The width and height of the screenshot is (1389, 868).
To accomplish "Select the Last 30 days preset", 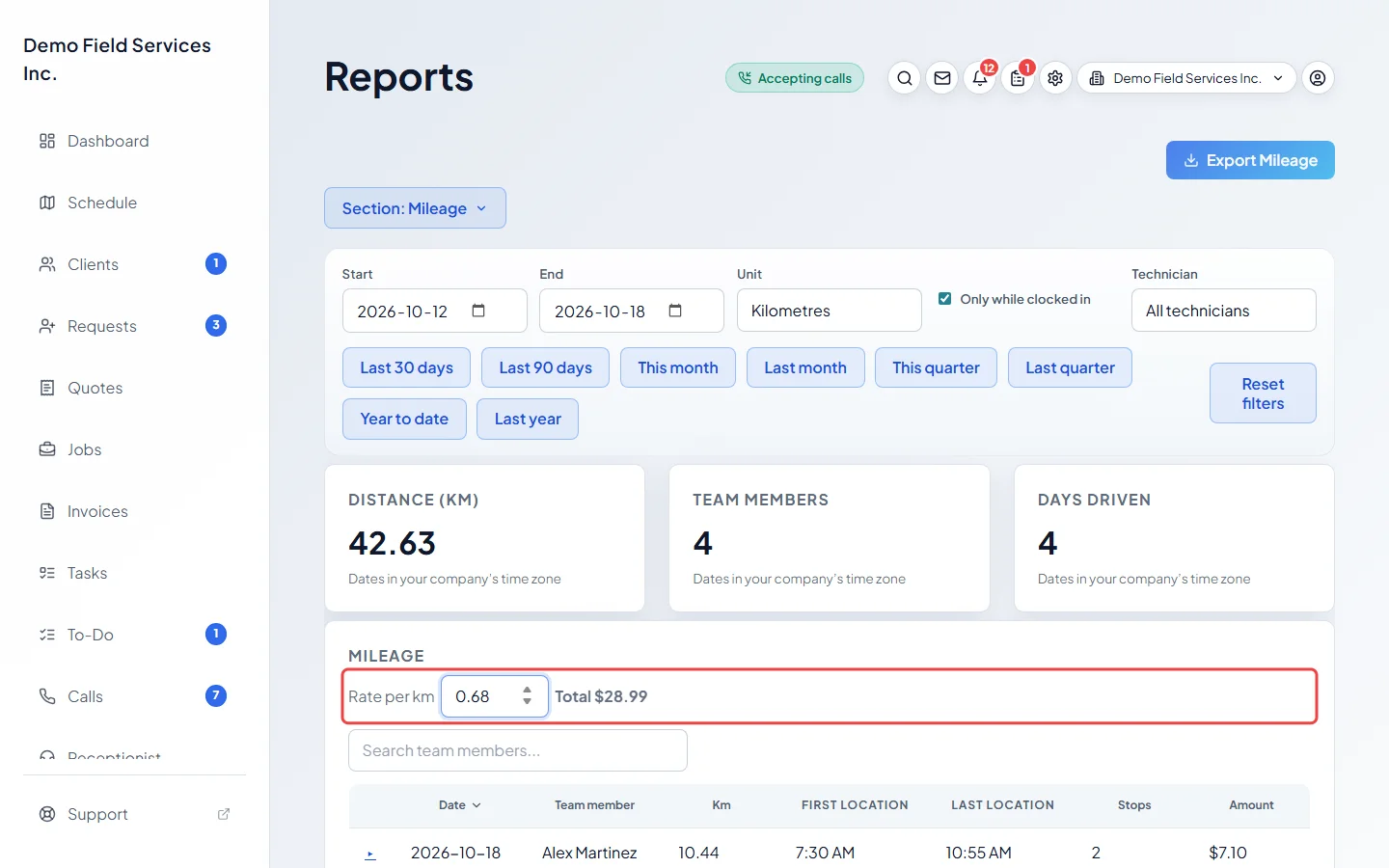I will click(x=406, y=367).
